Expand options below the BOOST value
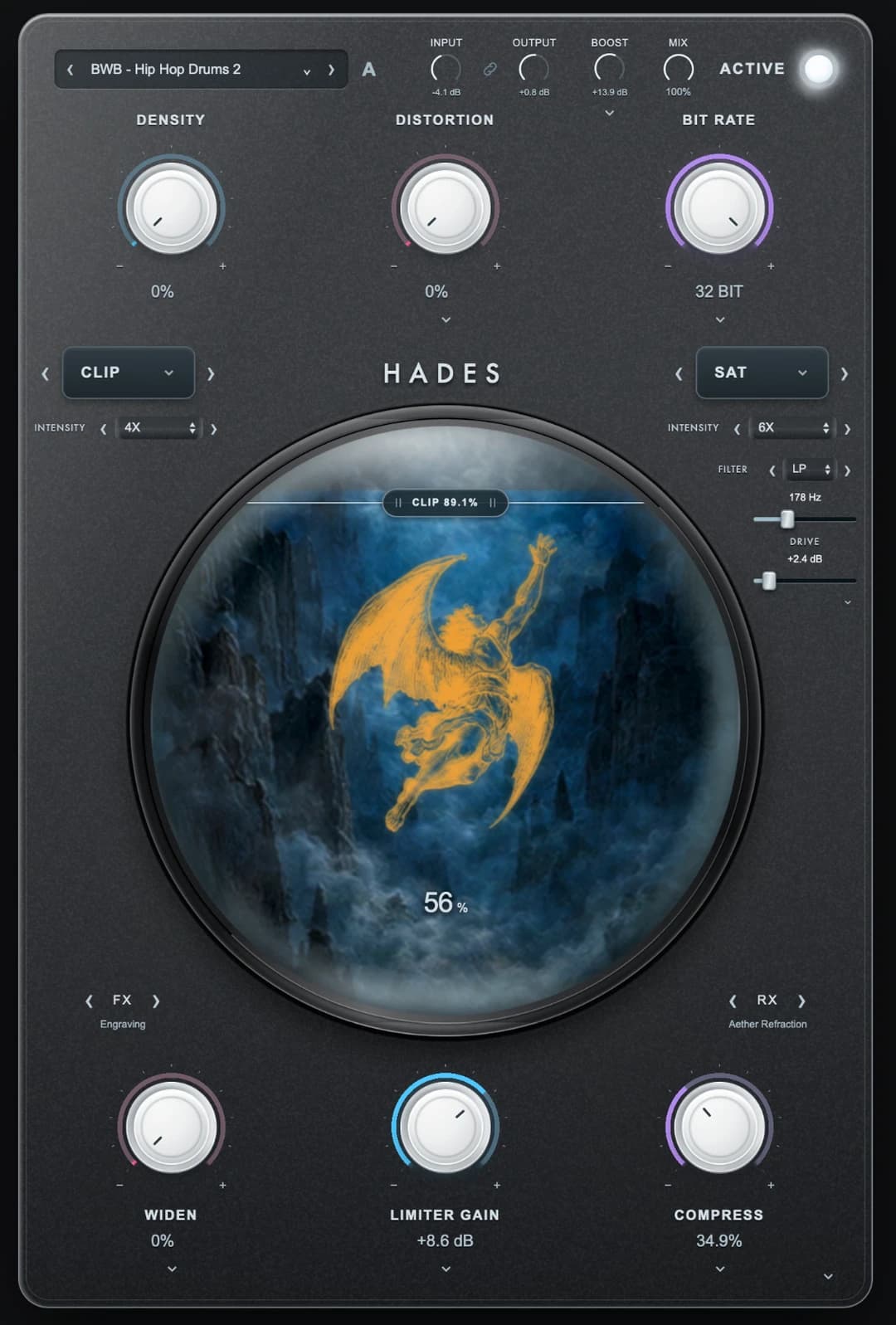This screenshot has height=1325, width=896. (x=609, y=113)
